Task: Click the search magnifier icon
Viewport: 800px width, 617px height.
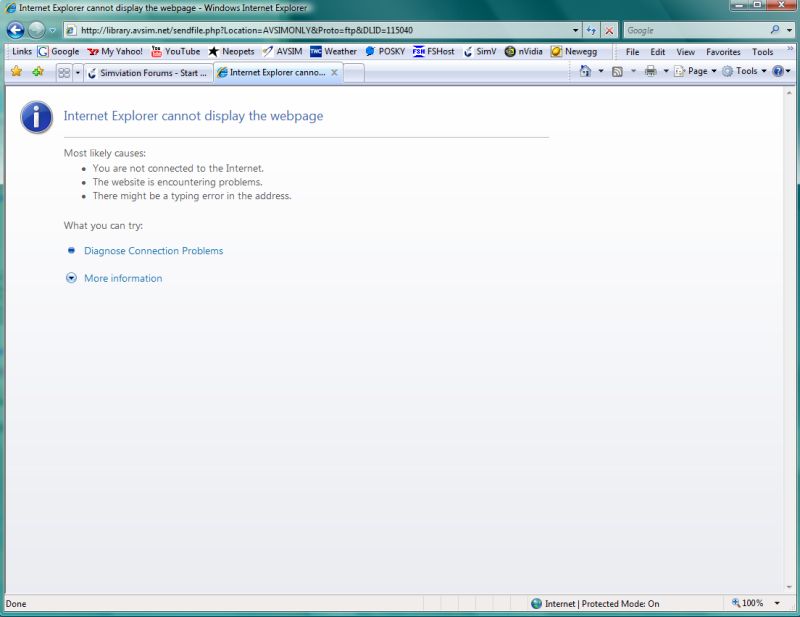Action: [x=775, y=30]
